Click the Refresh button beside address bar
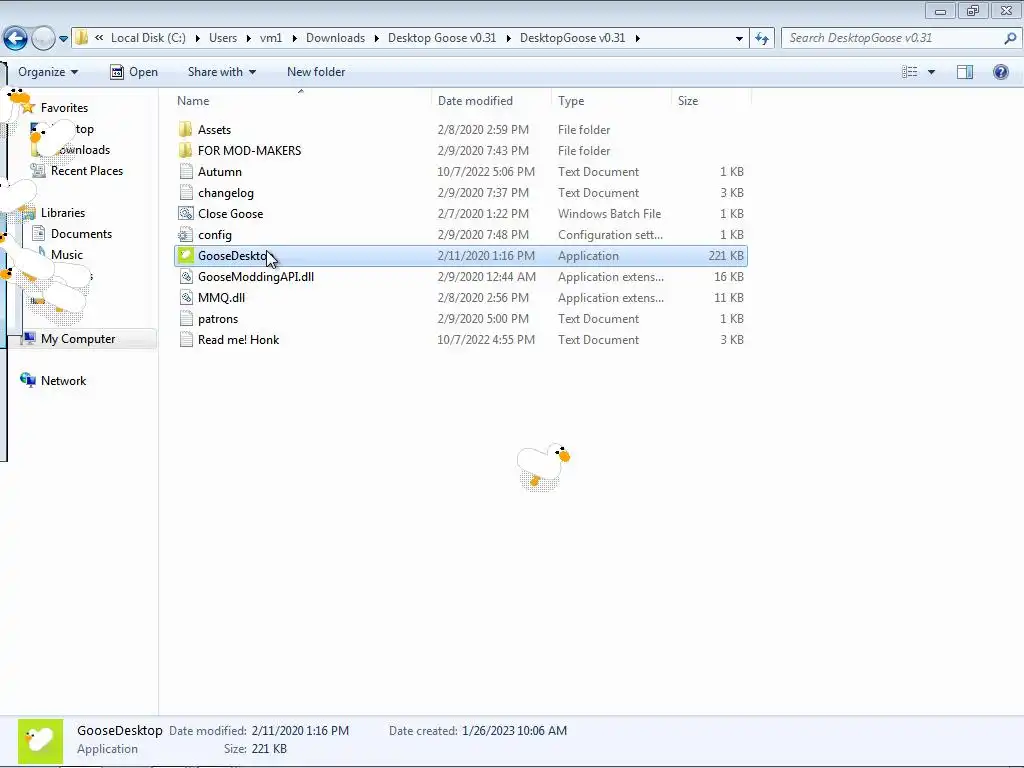The height and width of the screenshot is (768, 1024). (x=761, y=39)
